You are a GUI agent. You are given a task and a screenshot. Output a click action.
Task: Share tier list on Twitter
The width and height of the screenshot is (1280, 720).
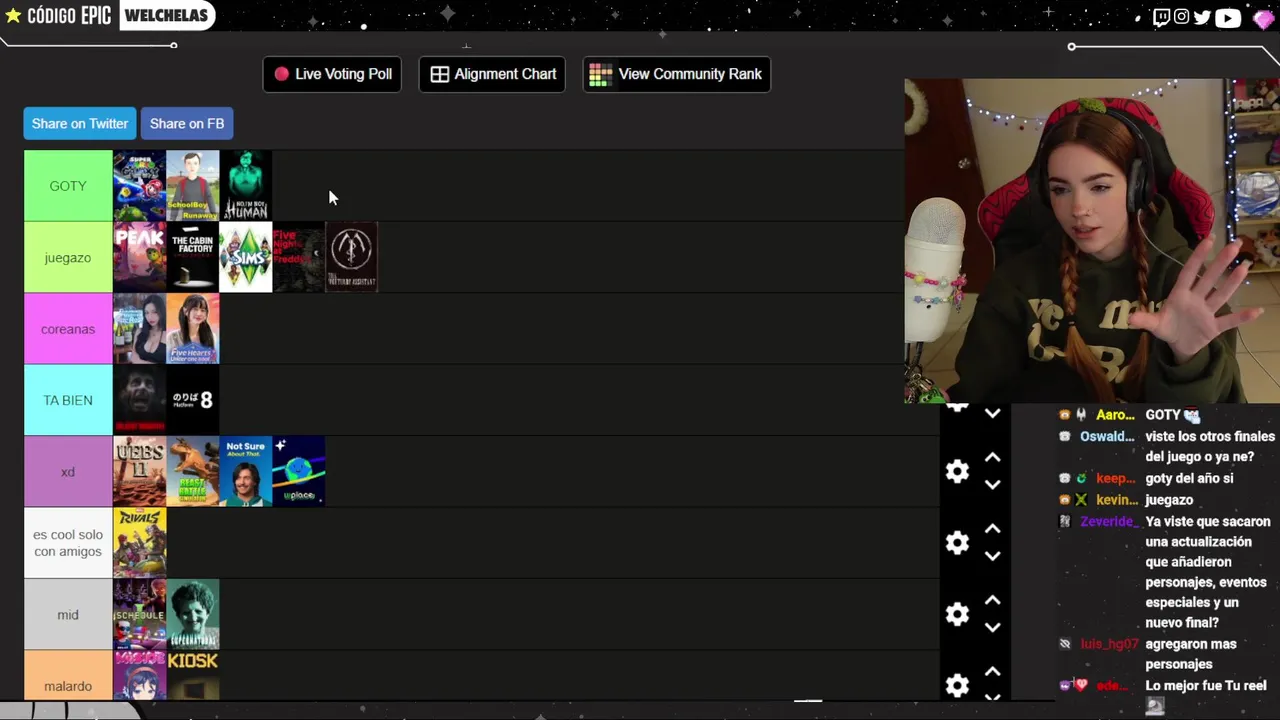point(80,123)
